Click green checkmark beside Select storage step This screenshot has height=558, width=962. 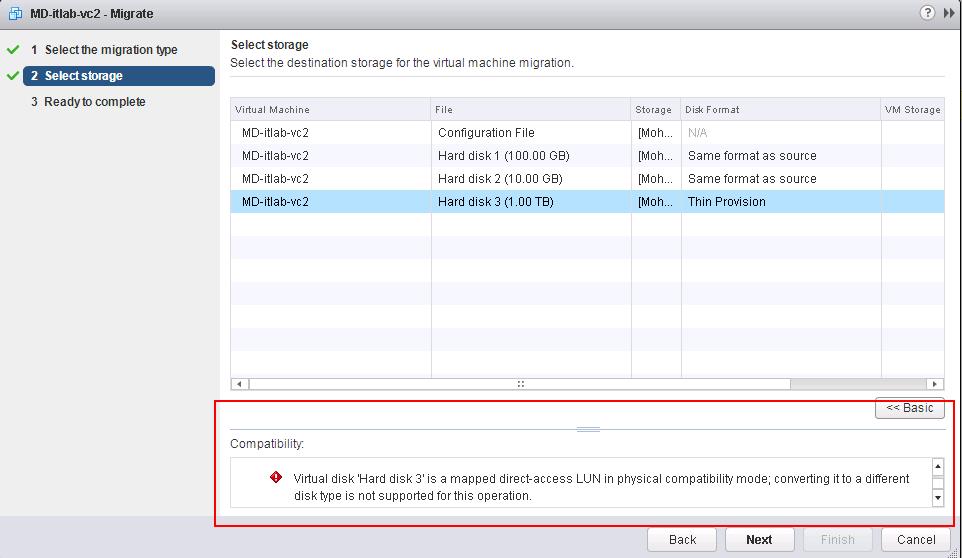(x=13, y=76)
